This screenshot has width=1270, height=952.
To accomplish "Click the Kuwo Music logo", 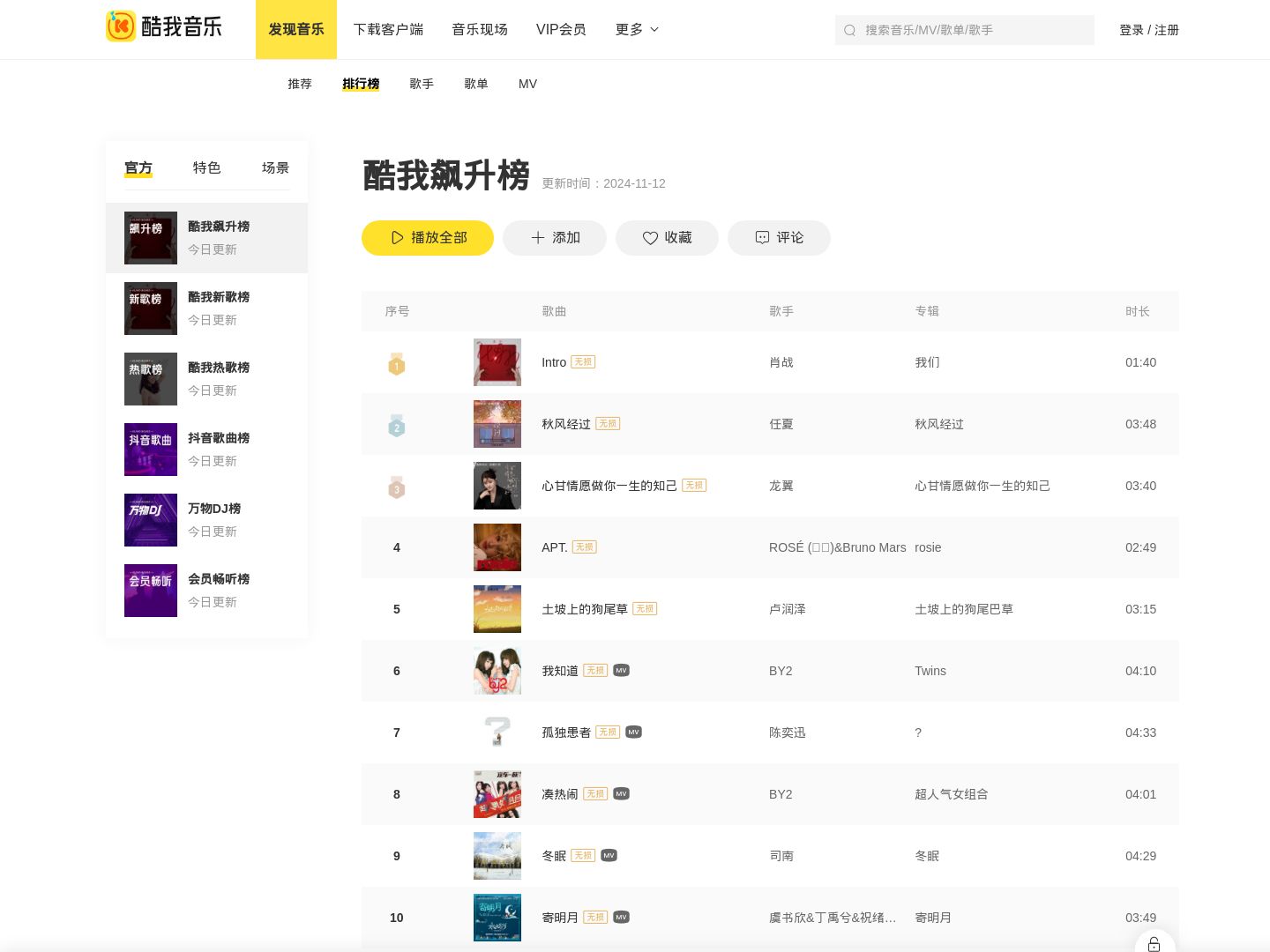I will point(164,26).
